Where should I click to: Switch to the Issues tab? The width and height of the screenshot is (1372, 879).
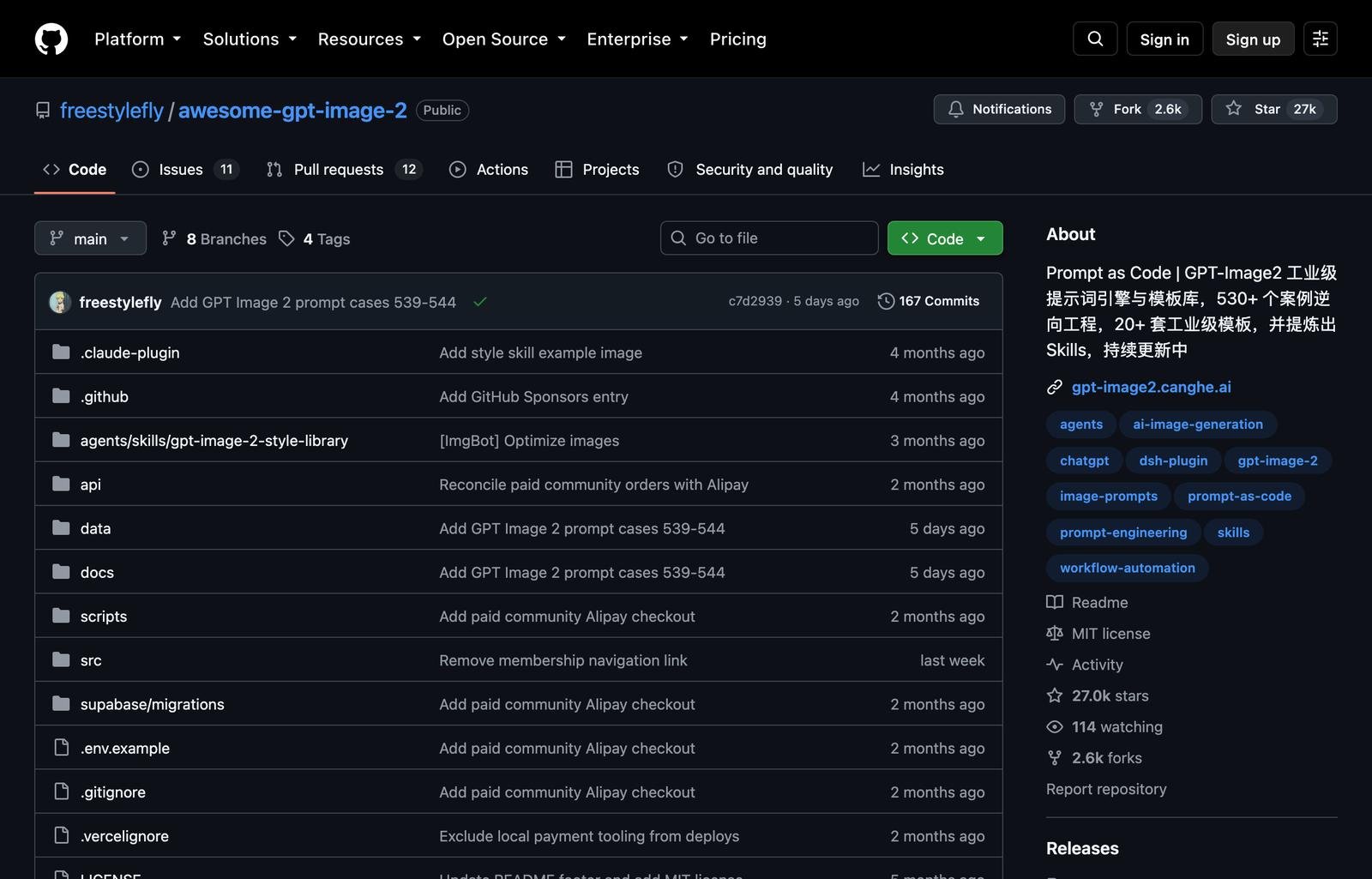[184, 170]
